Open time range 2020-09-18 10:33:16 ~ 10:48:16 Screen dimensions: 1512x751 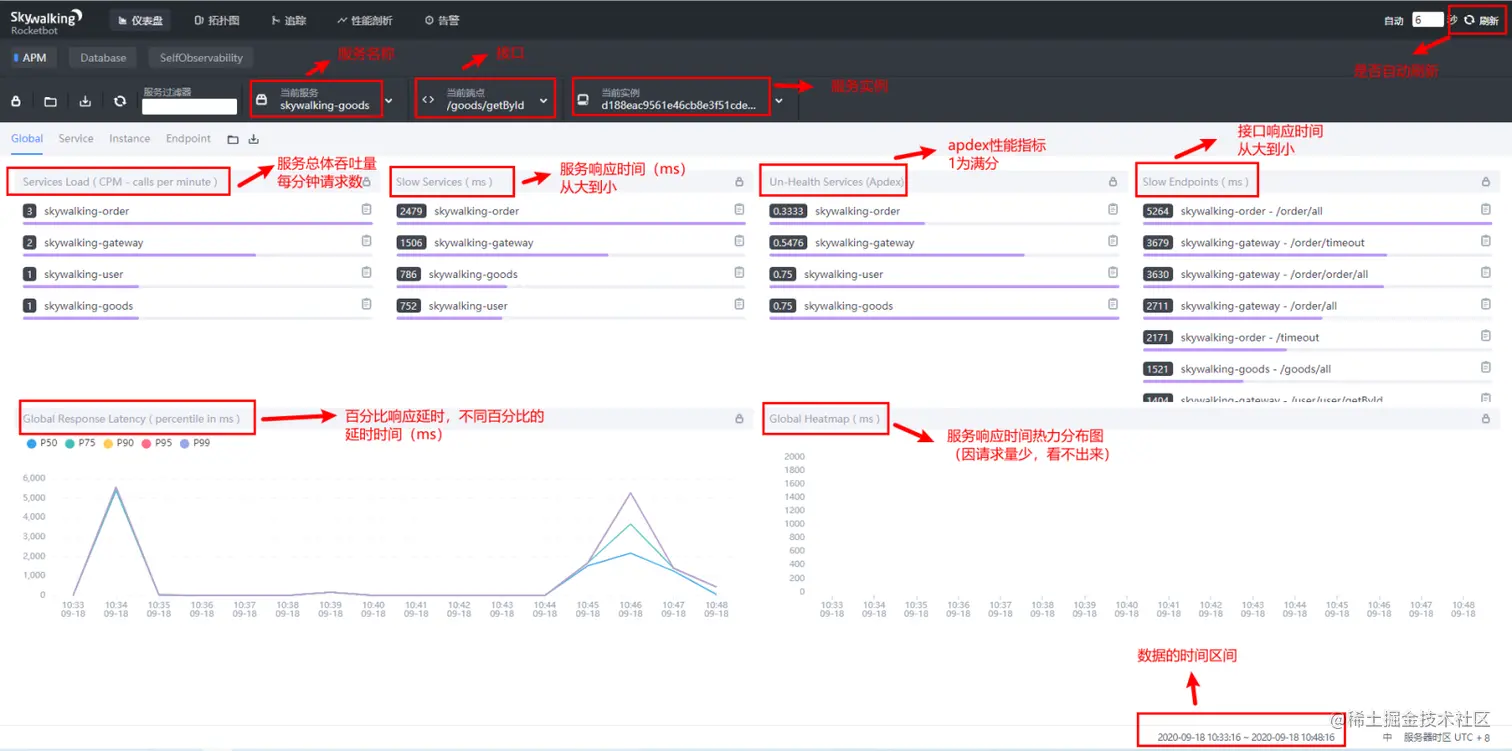[x=1245, y=737]
